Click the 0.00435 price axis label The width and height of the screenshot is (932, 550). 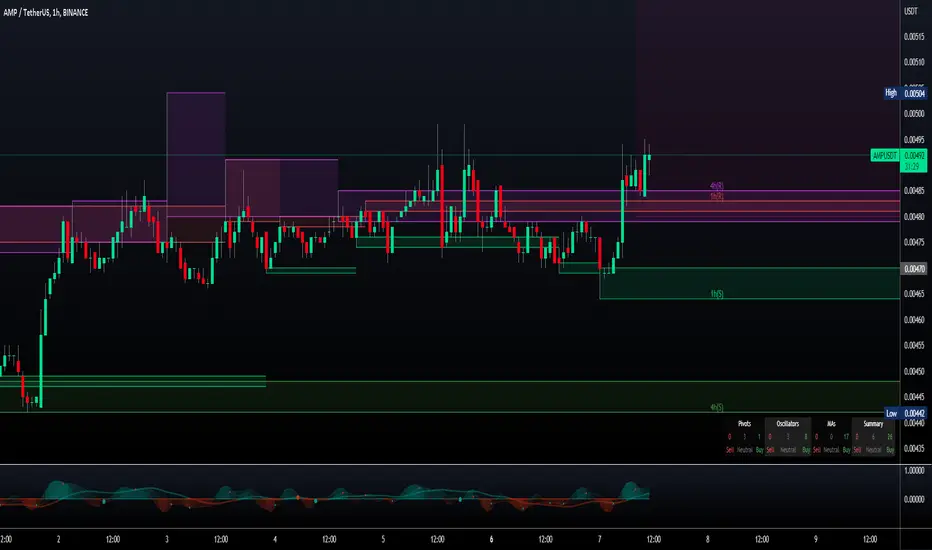click(x=914, y=449)
